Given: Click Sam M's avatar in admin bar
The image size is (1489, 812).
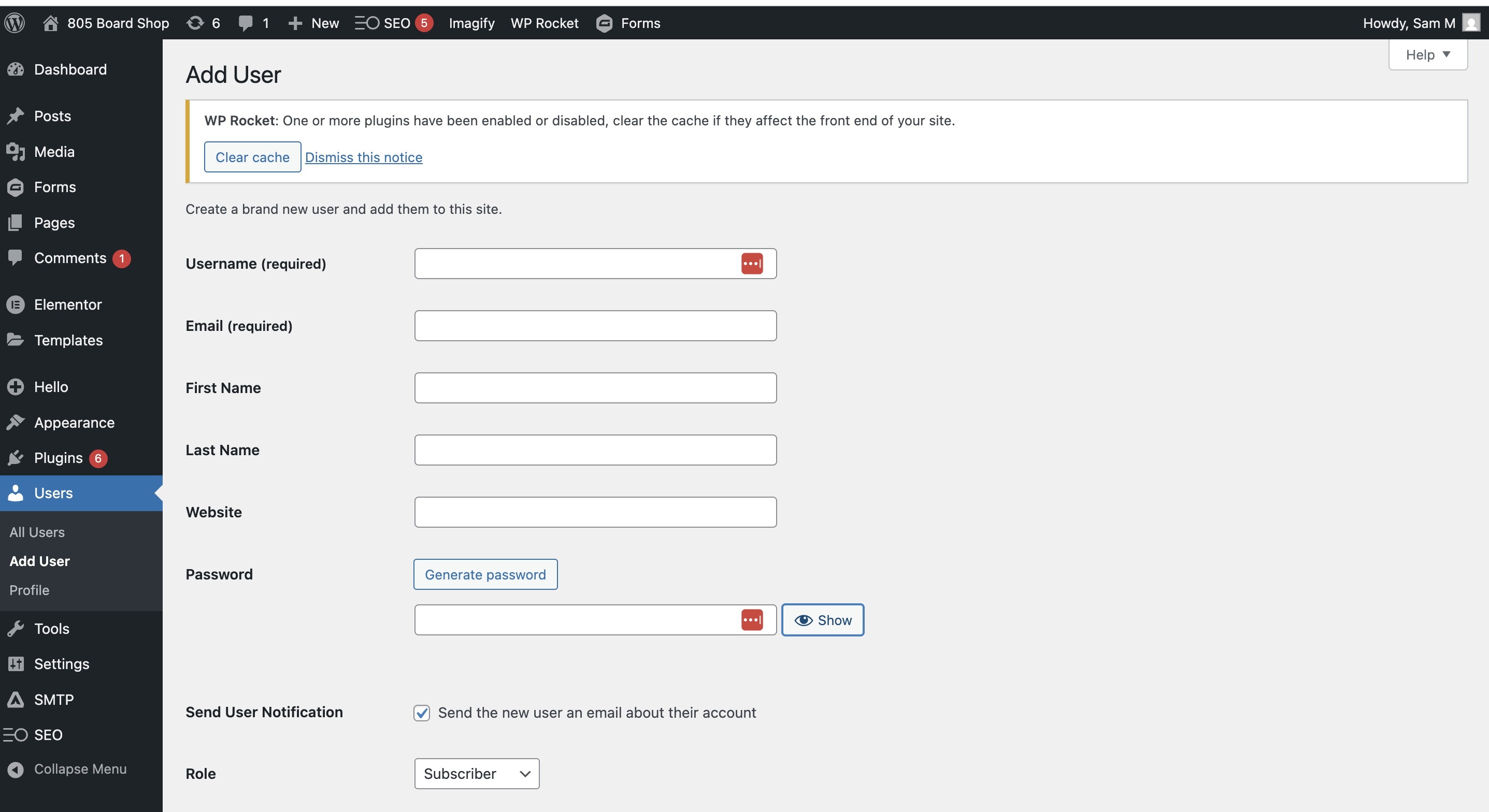Looking at the screenshot, I should point(1470,23).
